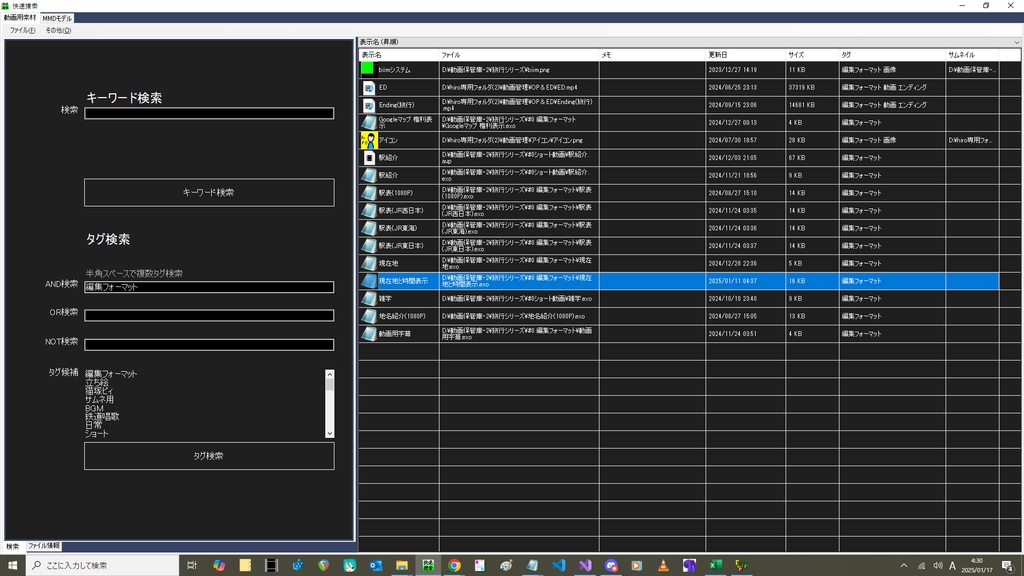This screenshot has width=1024, height=576.
Task: Click the green thumbnail icon of biimシステム row
Action: (x=368, y=68)
